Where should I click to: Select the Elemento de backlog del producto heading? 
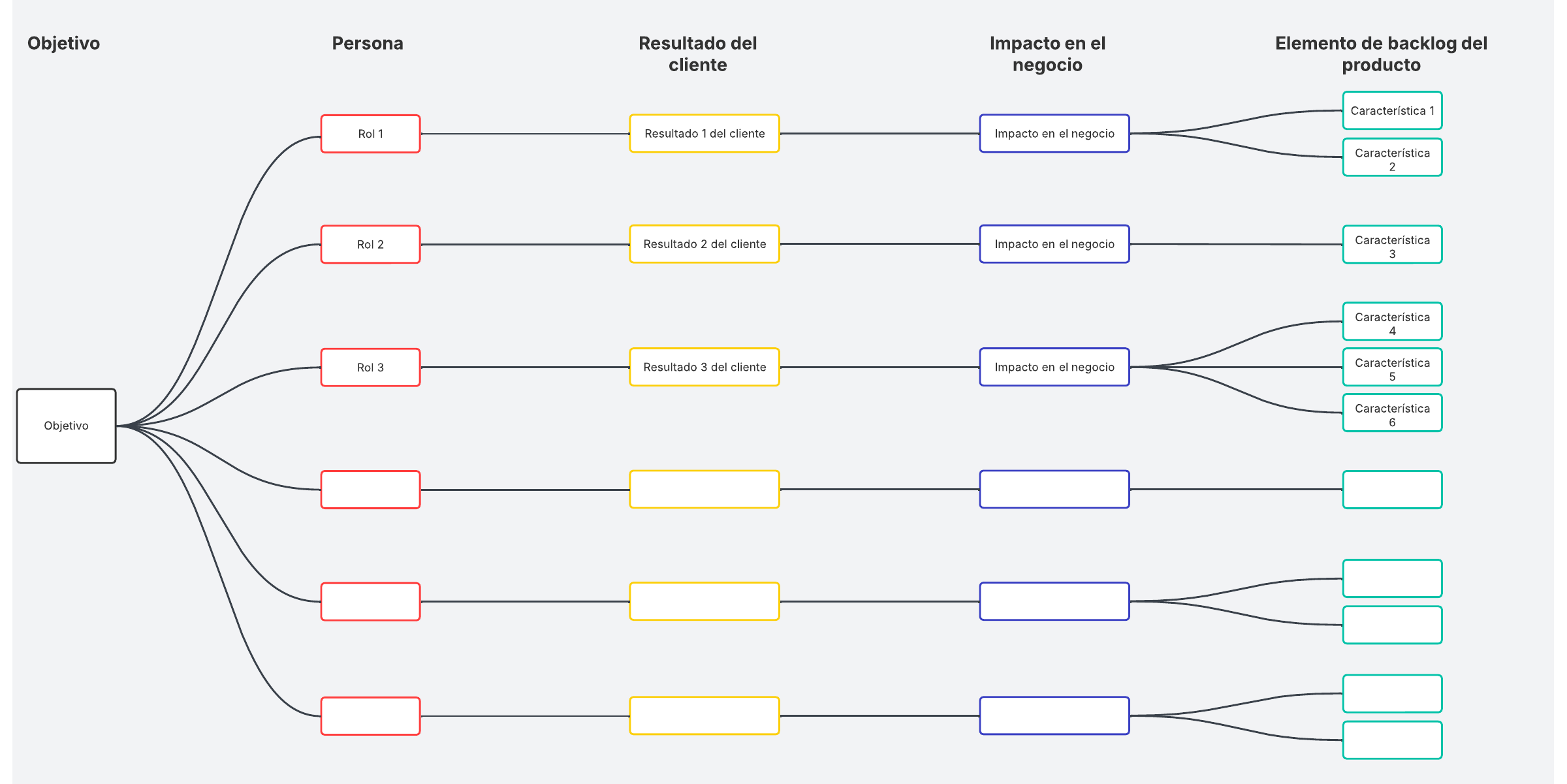1381,54
